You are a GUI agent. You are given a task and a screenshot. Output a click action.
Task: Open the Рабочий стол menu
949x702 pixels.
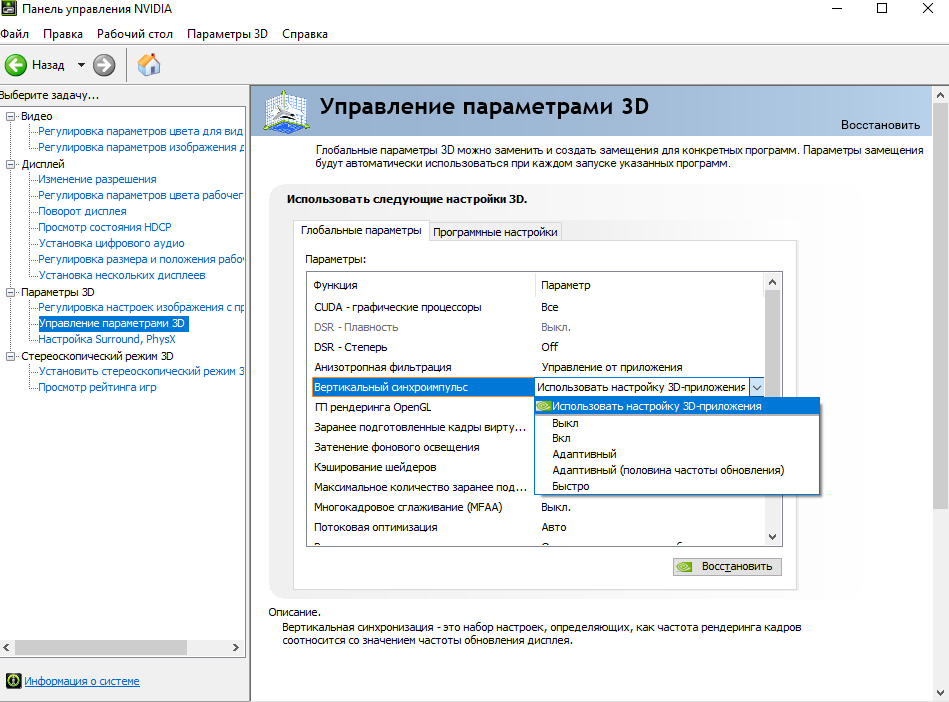(135, 34)
